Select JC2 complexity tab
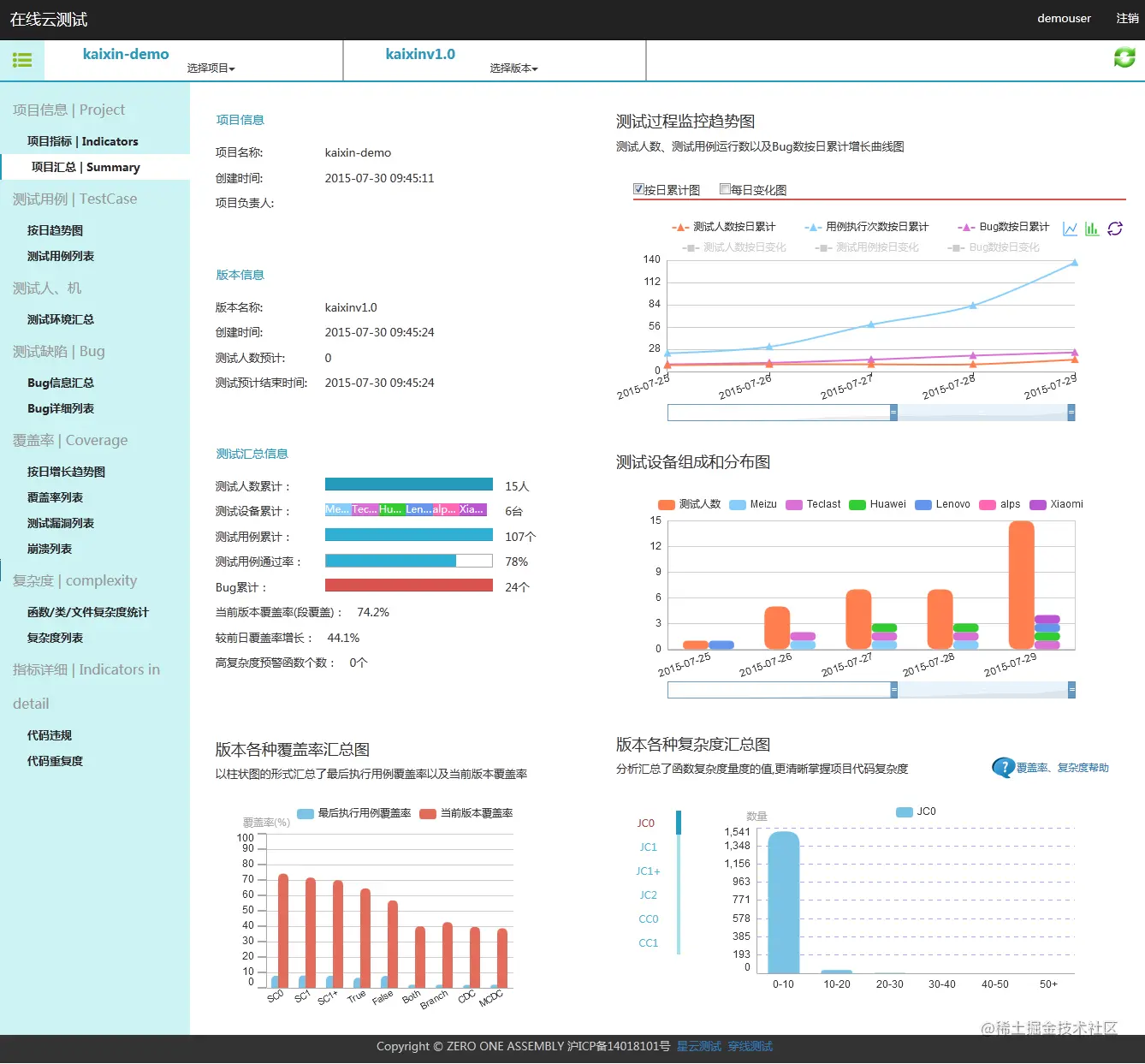The height and width of the screenshot is (1064, 1145). (x=649, y=895)
